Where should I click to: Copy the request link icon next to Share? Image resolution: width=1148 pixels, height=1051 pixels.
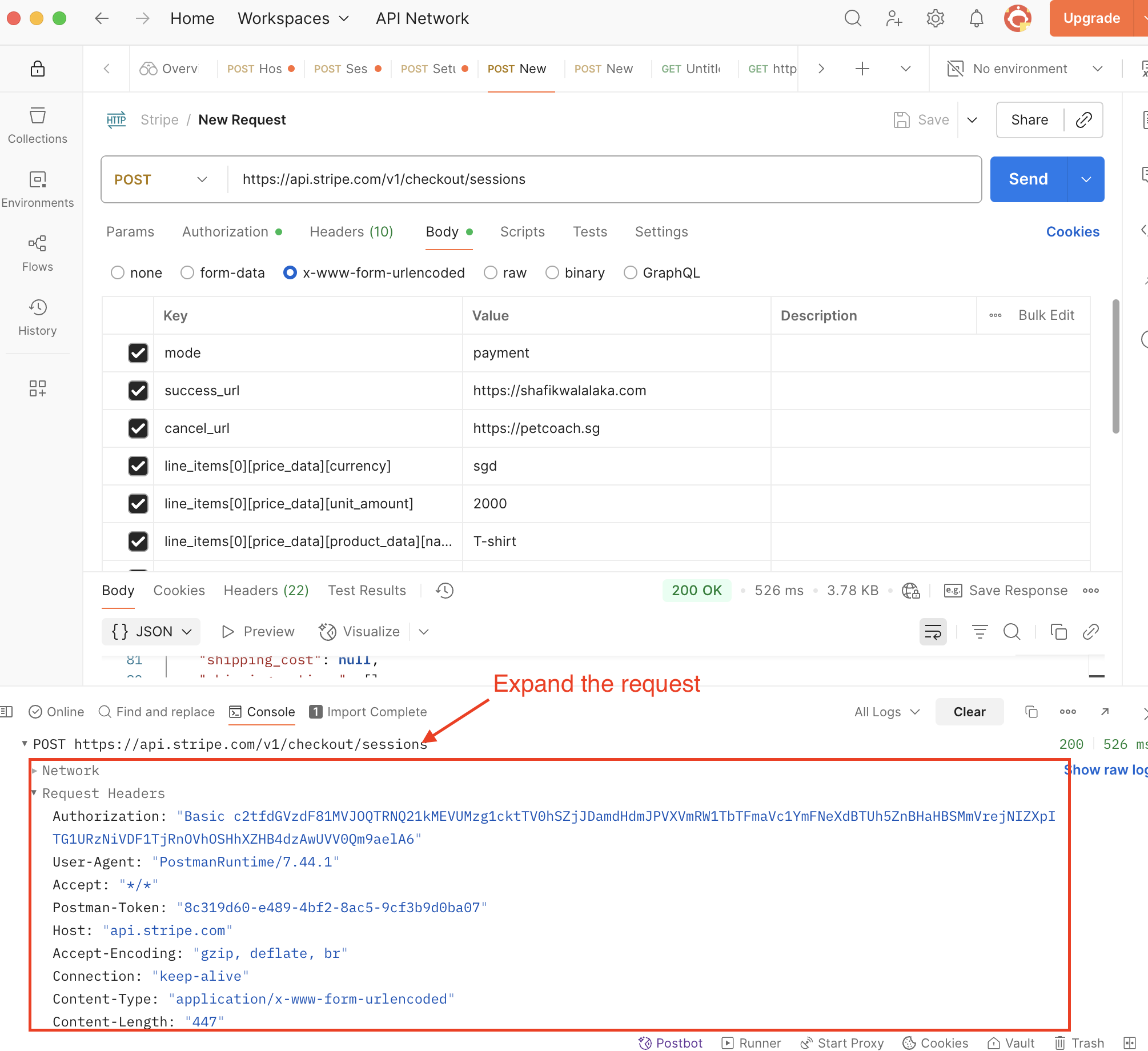[1084, 120]
